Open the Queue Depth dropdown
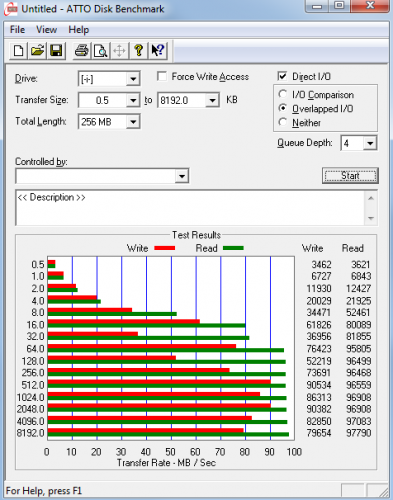 point(370,143)
